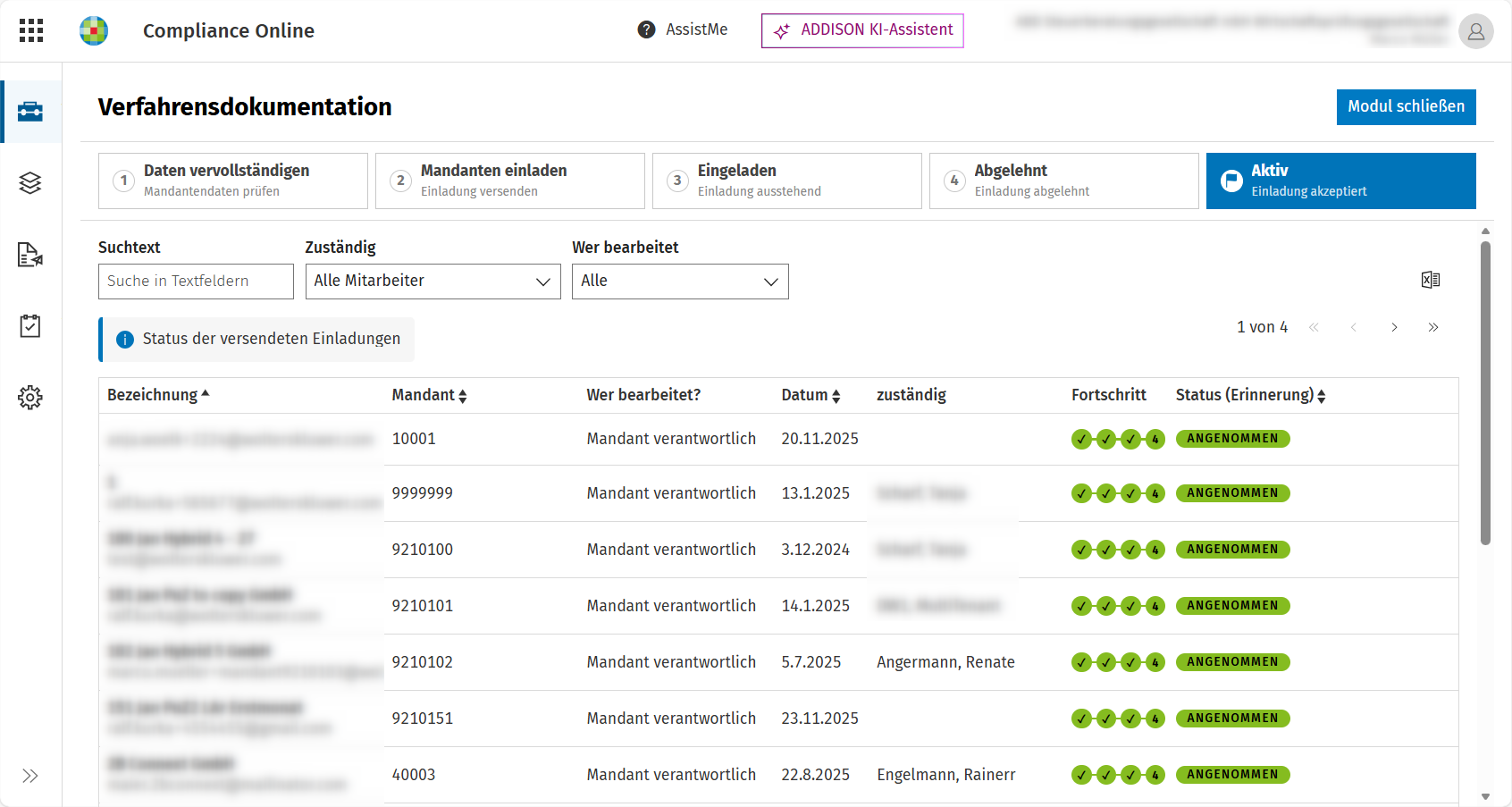
Task: Click the AssistMe label
Action: pyautogui.click(x=697, y=29)
